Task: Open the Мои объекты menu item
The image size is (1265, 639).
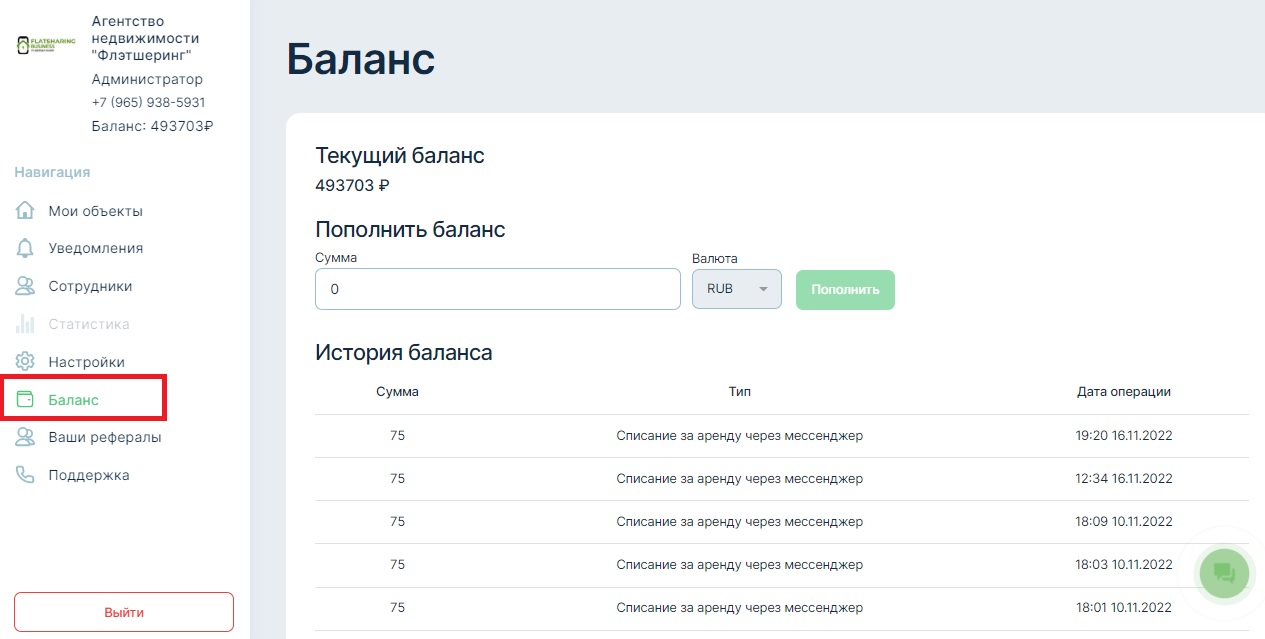Action: click(95, 211)
